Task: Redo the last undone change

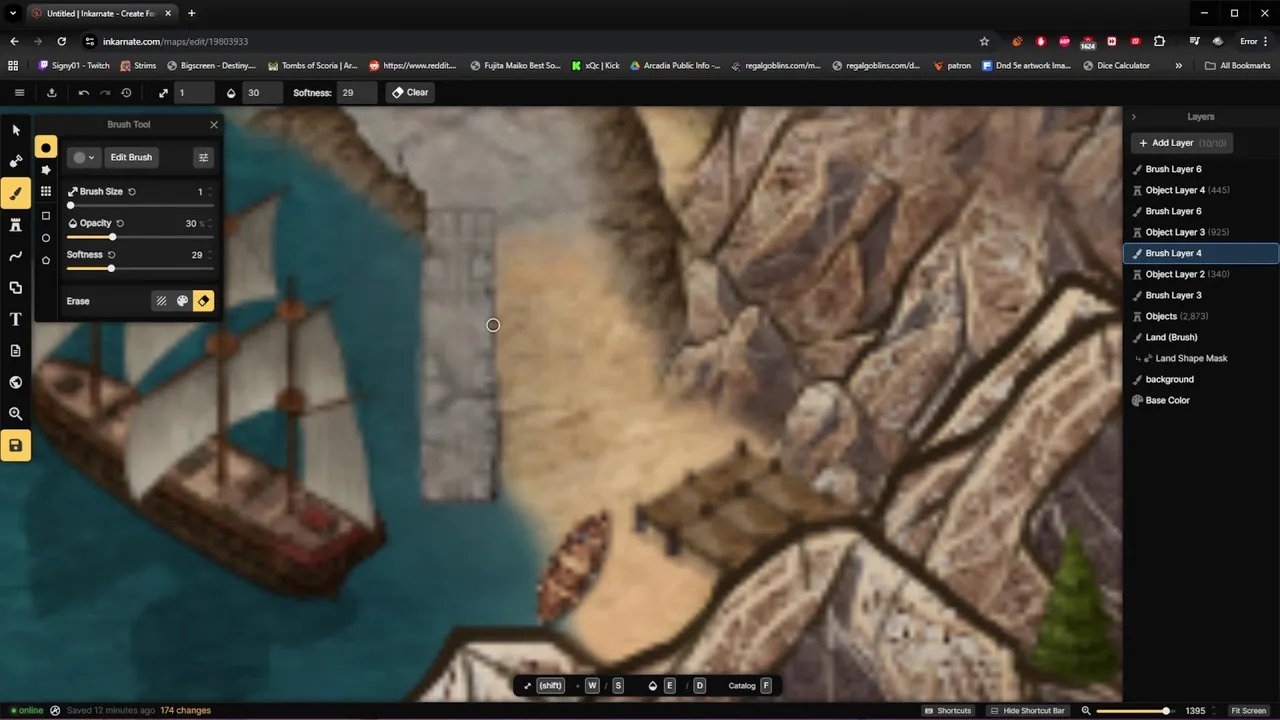Action: point(105,92)
